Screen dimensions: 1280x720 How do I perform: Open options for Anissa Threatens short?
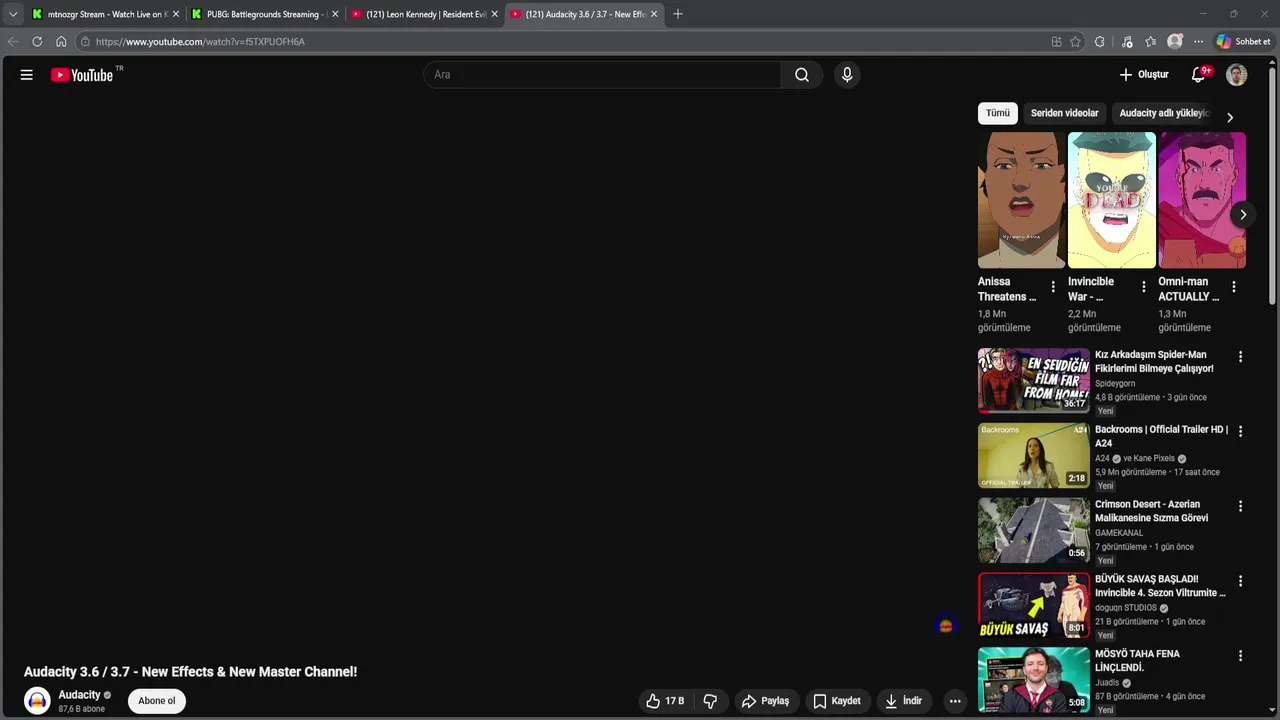(1053, 287)
